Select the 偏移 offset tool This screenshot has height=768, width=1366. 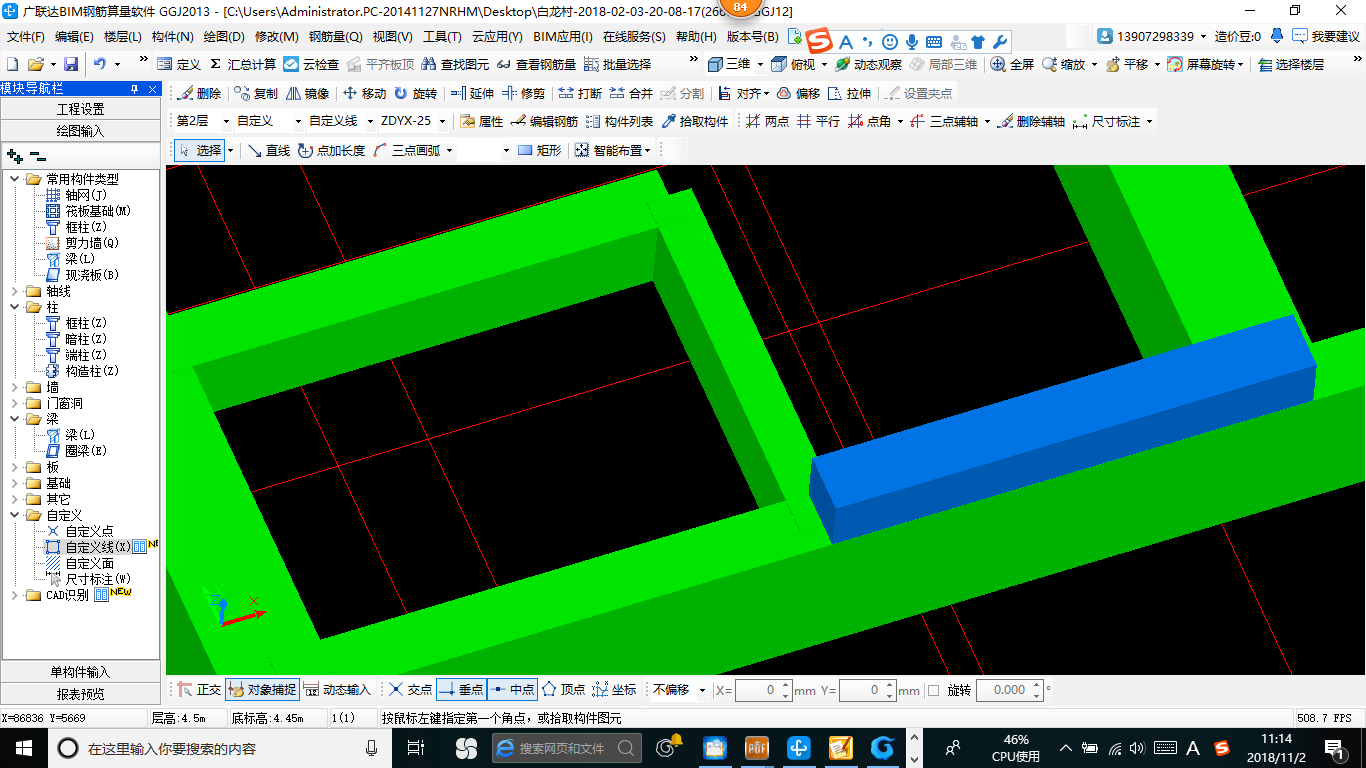coord(798,93)
